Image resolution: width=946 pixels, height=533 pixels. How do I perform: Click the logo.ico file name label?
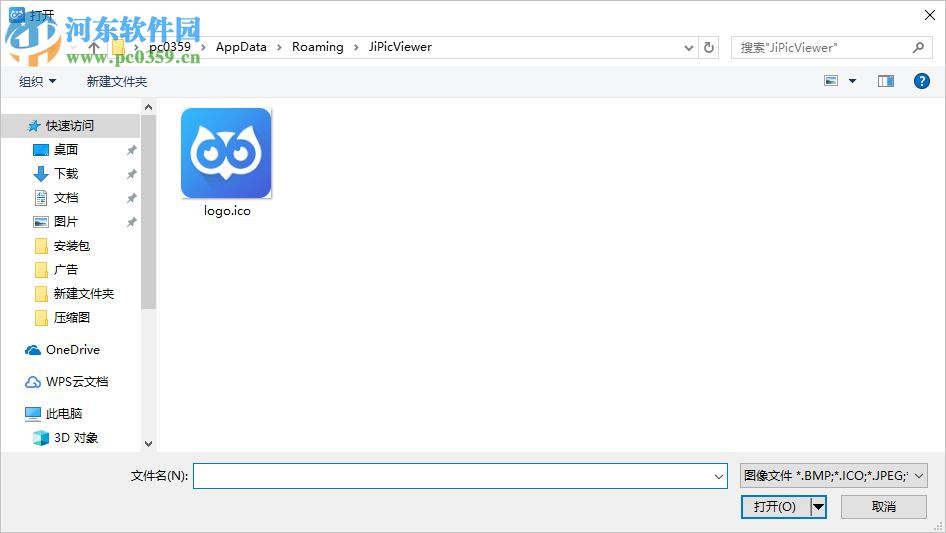(227, 211)
